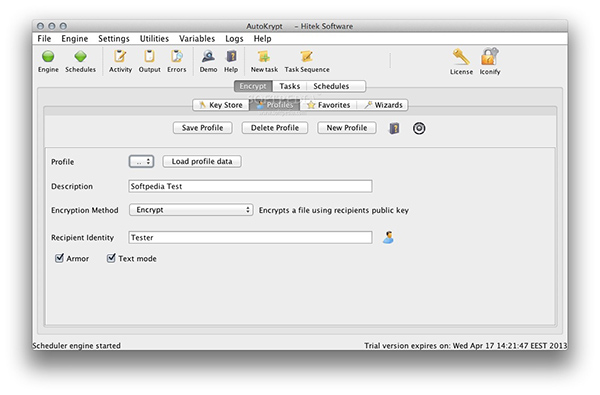Expand the Encryption Method dropdown
This screenshot has width=600, height=395.
point(191,210)
